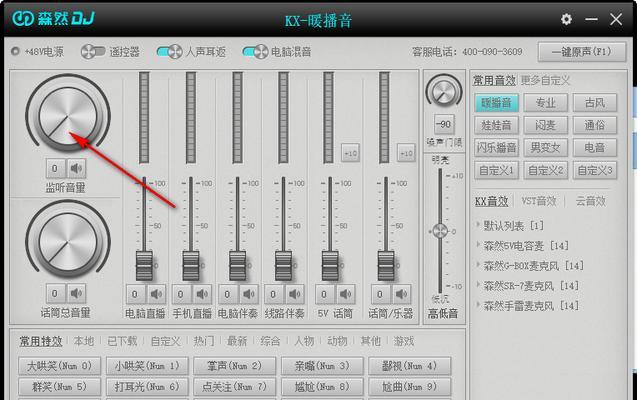Apply the 专业 preset

pos(545,103)
